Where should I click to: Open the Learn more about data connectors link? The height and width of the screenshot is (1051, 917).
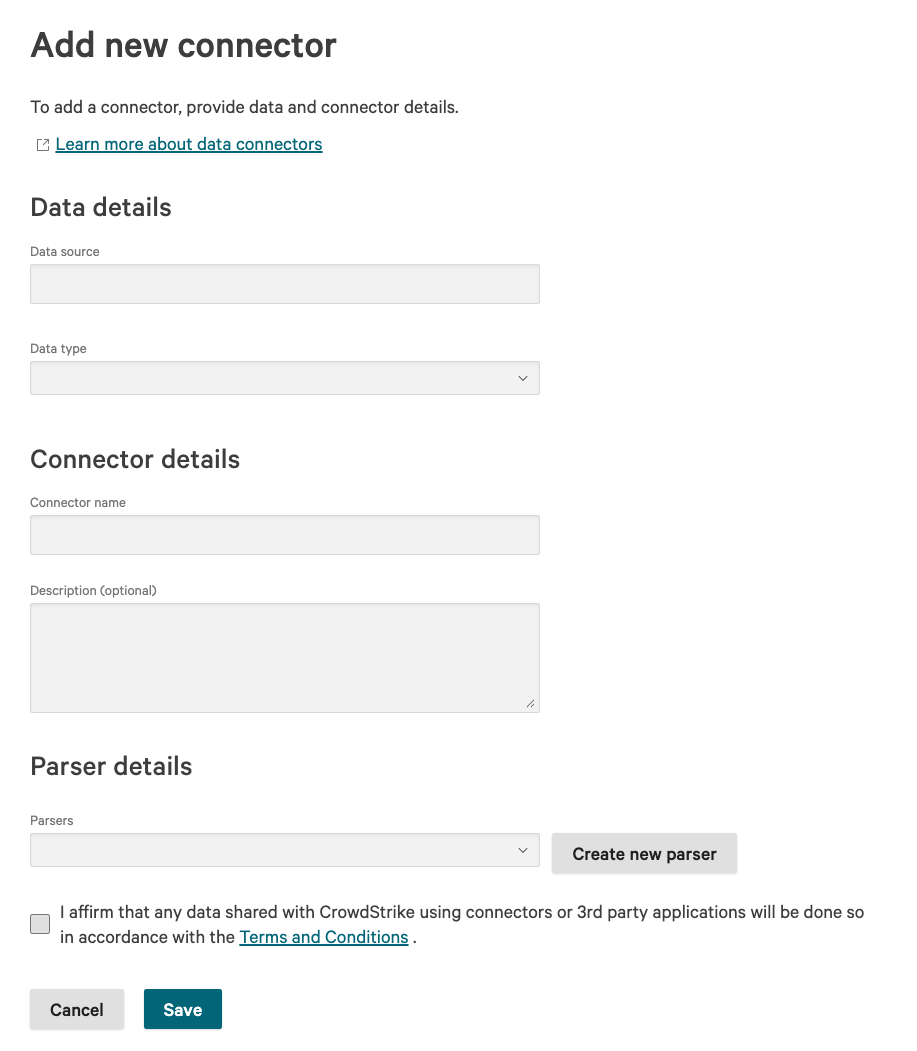coord(189,144)
